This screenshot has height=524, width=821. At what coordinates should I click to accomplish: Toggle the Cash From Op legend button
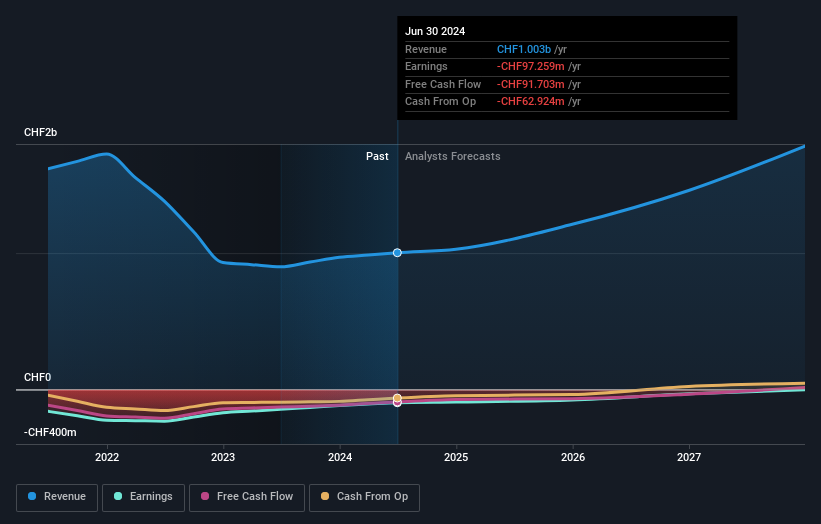pyautogui.click(x=364, y=497)
